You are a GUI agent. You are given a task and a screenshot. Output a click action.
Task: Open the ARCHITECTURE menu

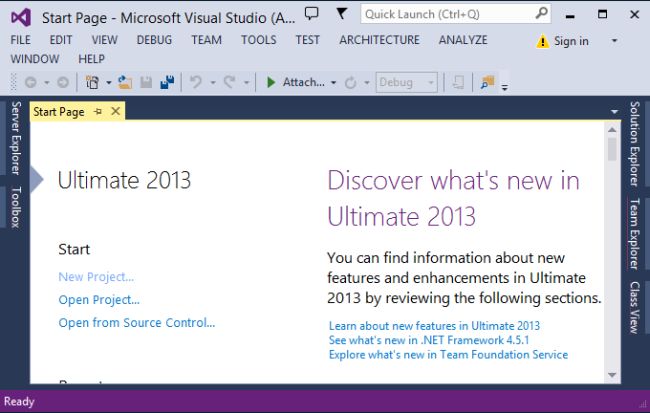379,40
